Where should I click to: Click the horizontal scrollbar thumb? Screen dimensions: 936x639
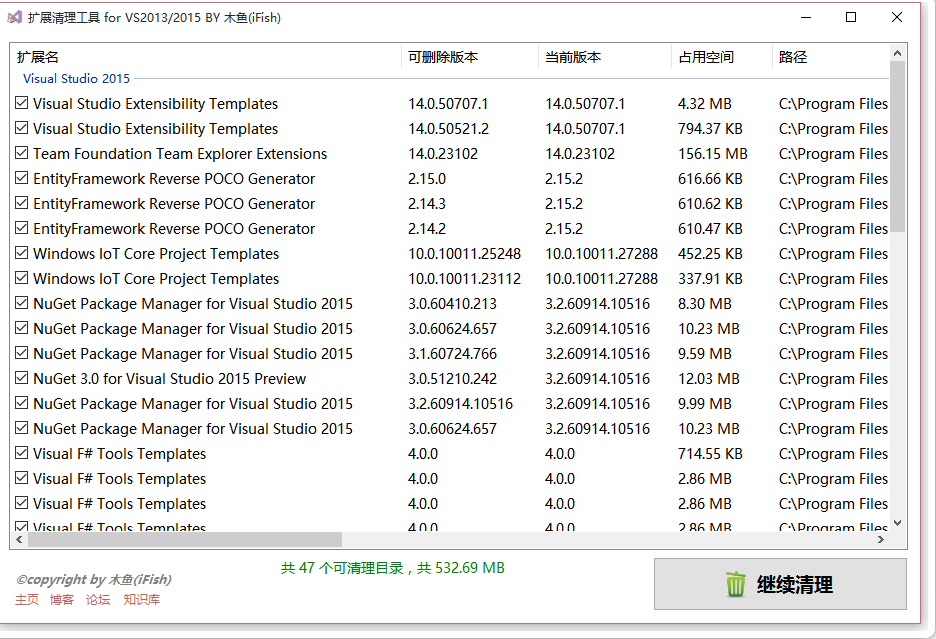(184, 540)
